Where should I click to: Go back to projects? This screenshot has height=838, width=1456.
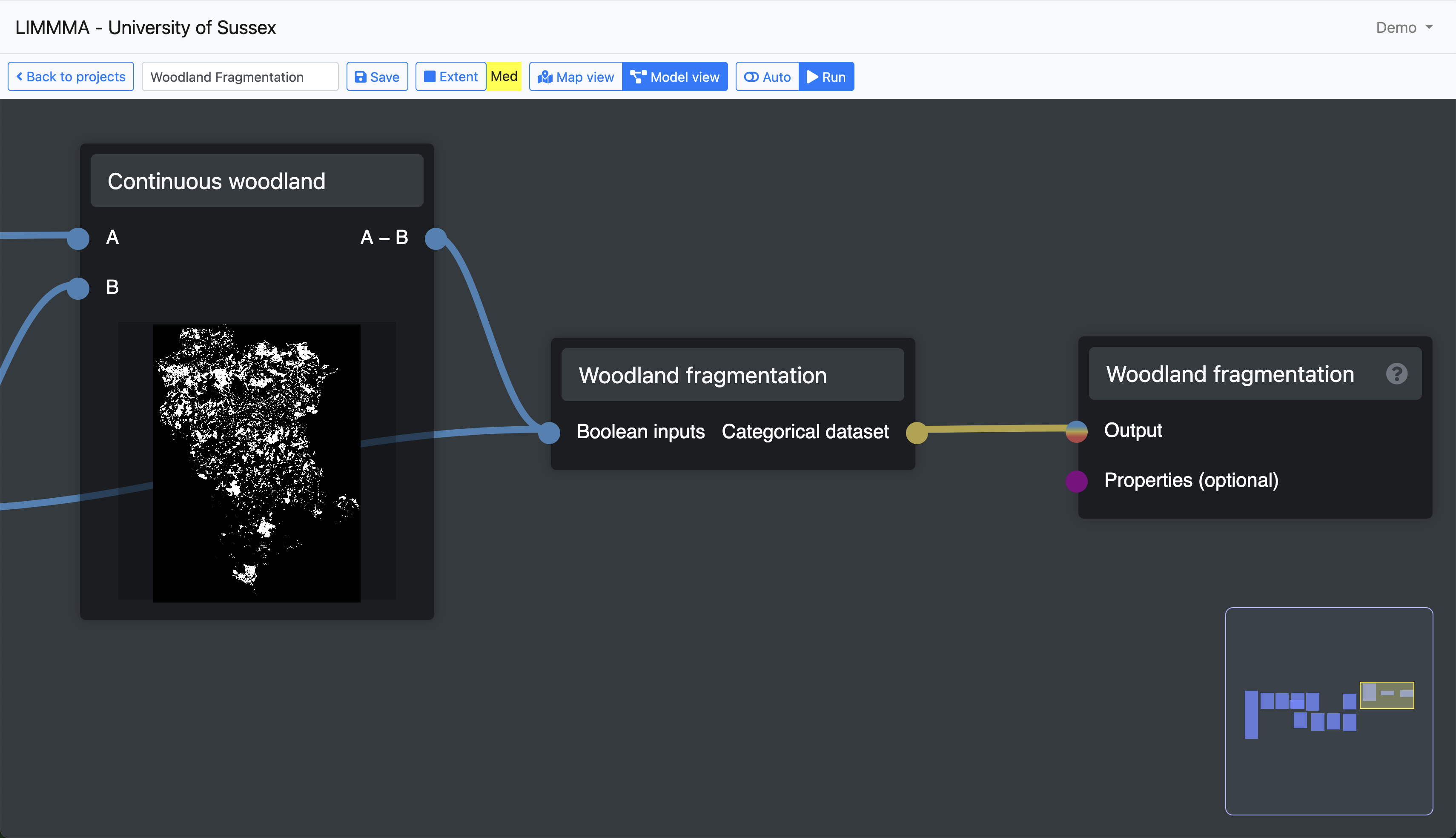click(71, 77)
